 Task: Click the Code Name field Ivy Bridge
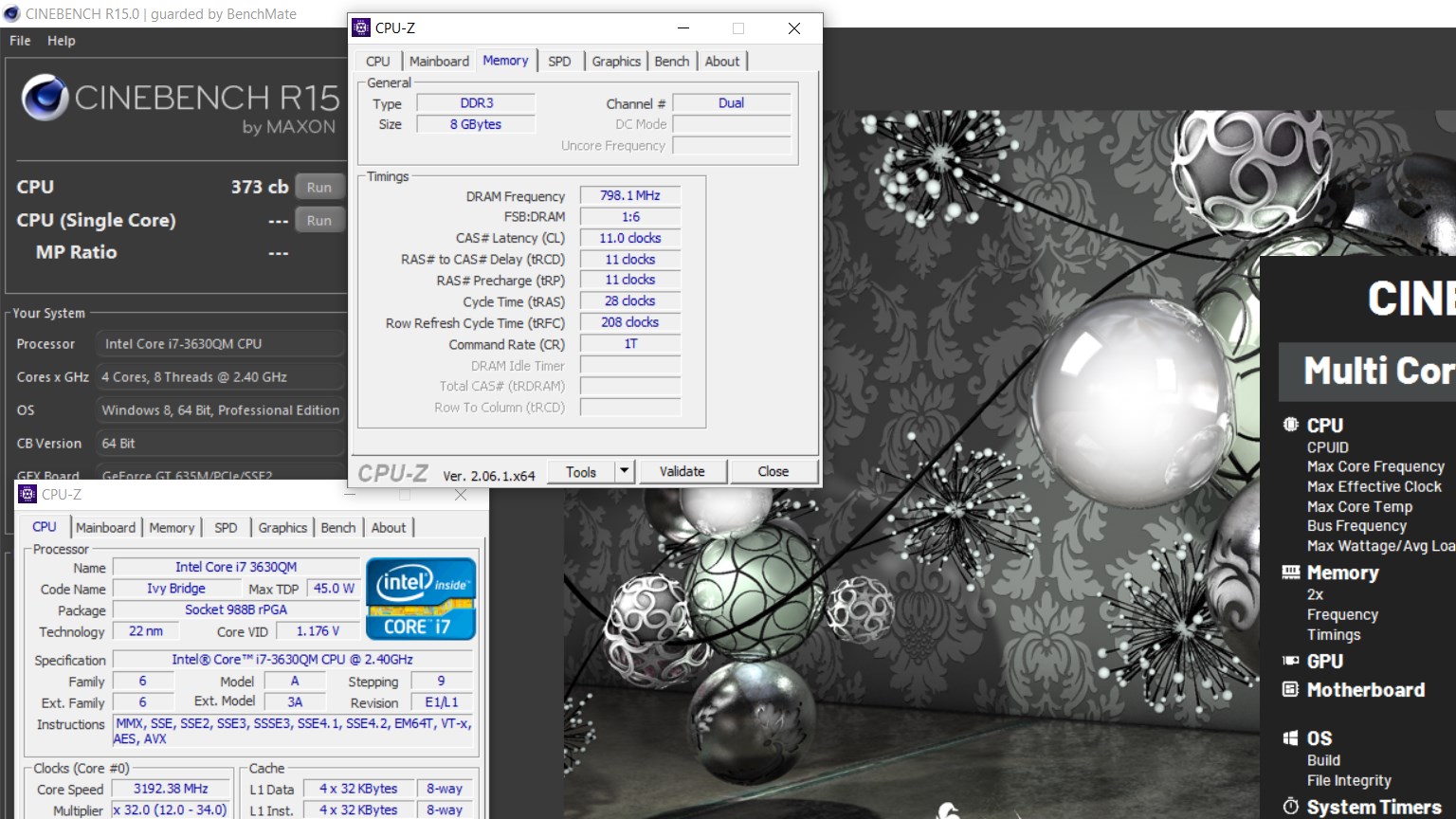point(176,588)
